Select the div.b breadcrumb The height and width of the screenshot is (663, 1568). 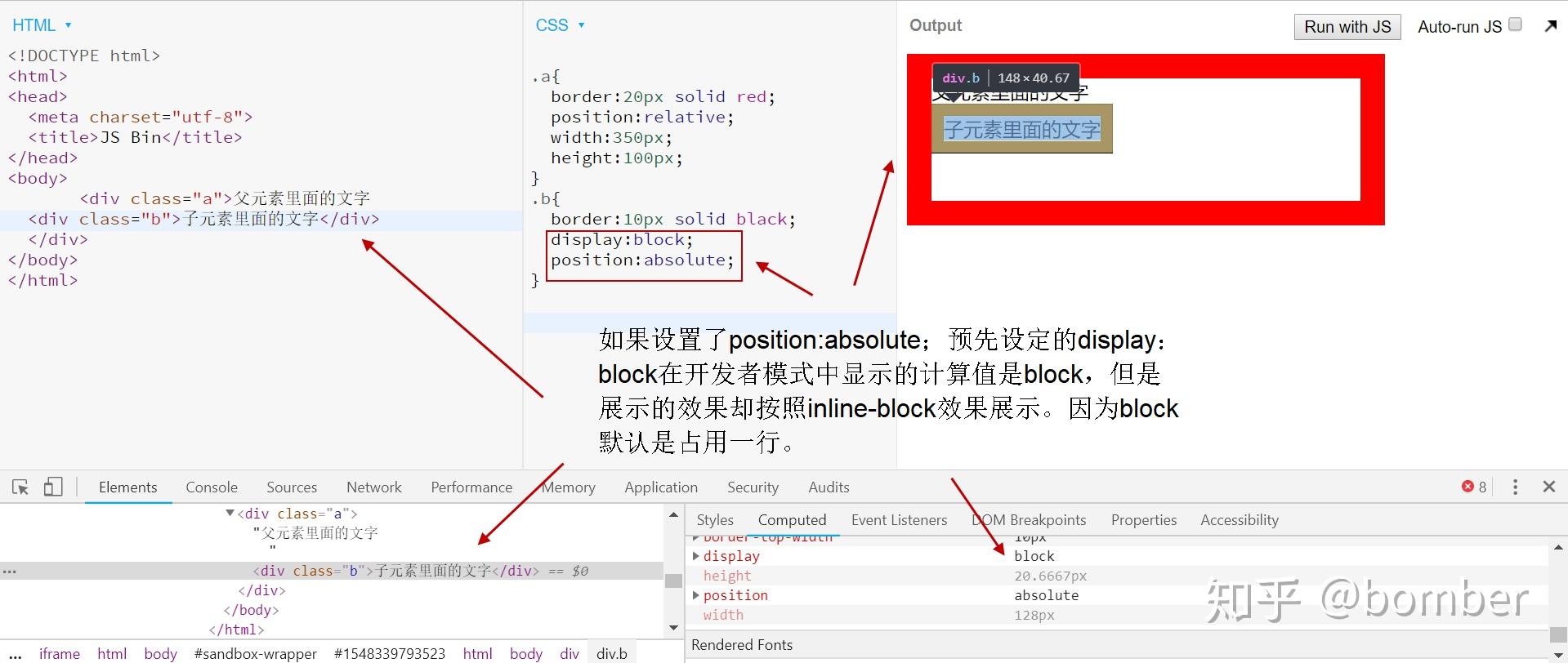(612, 654)
